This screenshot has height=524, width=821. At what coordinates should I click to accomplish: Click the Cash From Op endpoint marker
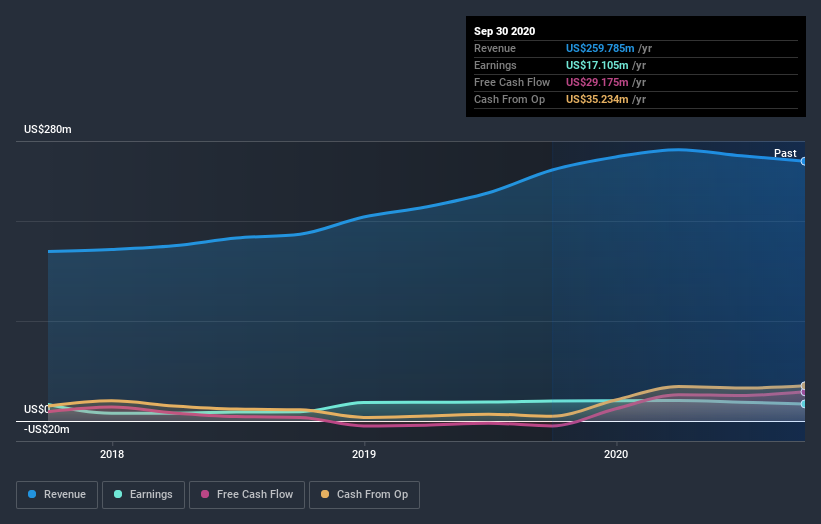pos(804,386)
